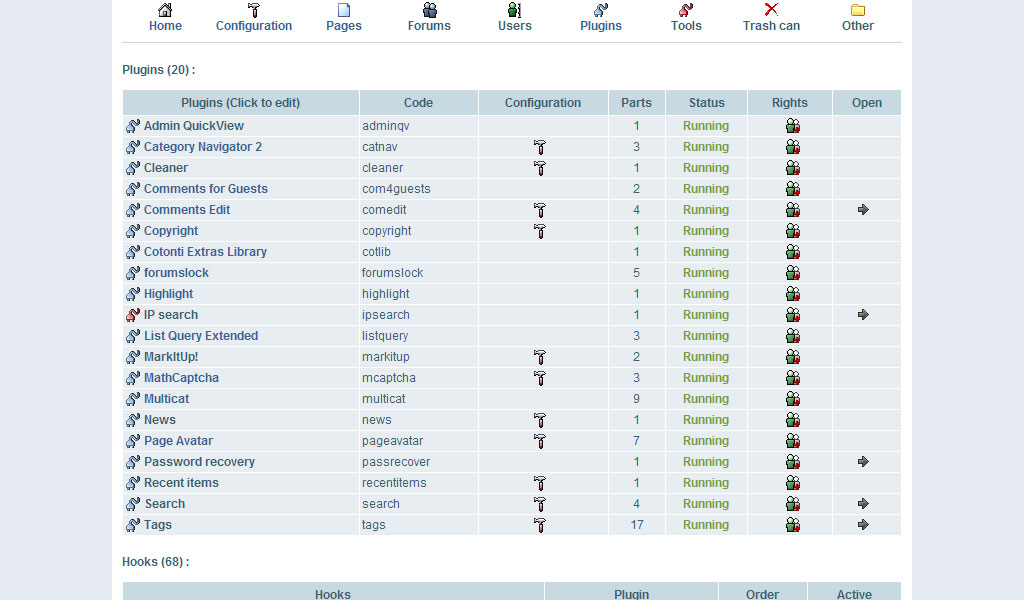The width and height of the screenshot is (1024, 600).
Task: Open the Tools menu item
Action: pyautogui.click(x=686, y=18)
